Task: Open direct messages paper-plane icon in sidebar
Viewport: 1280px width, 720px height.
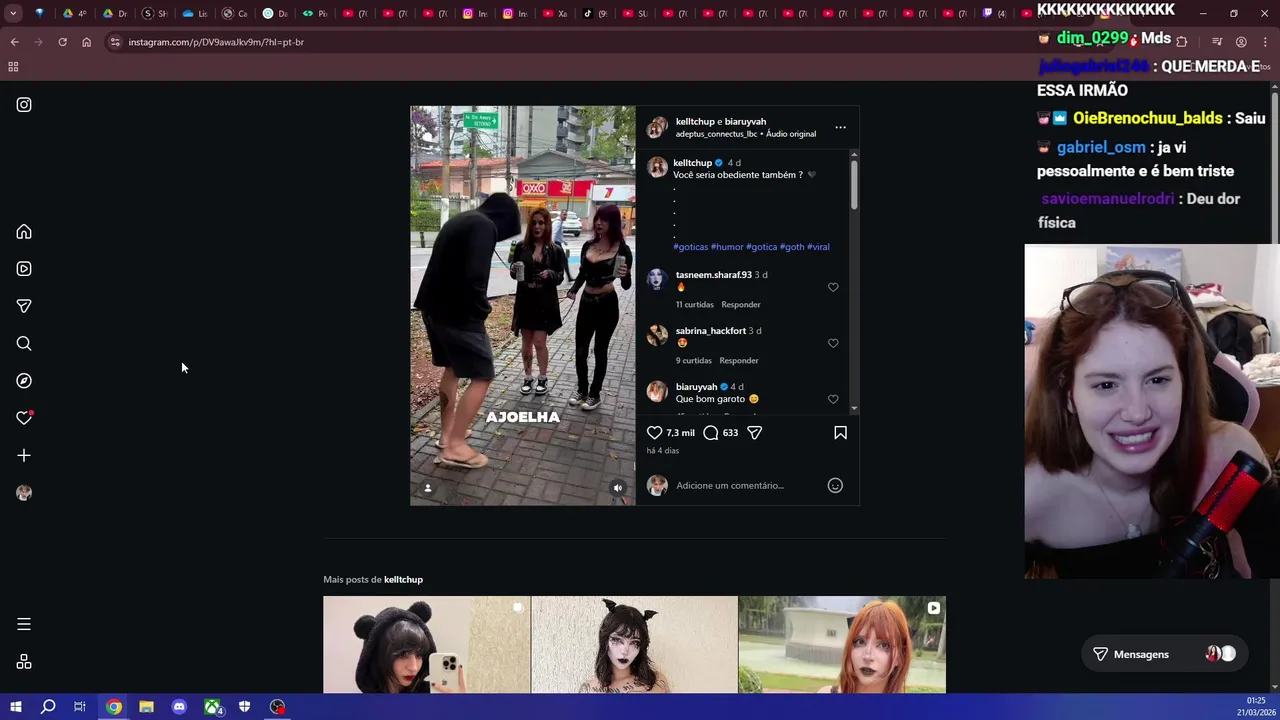Action: click(x=24, y=306)
